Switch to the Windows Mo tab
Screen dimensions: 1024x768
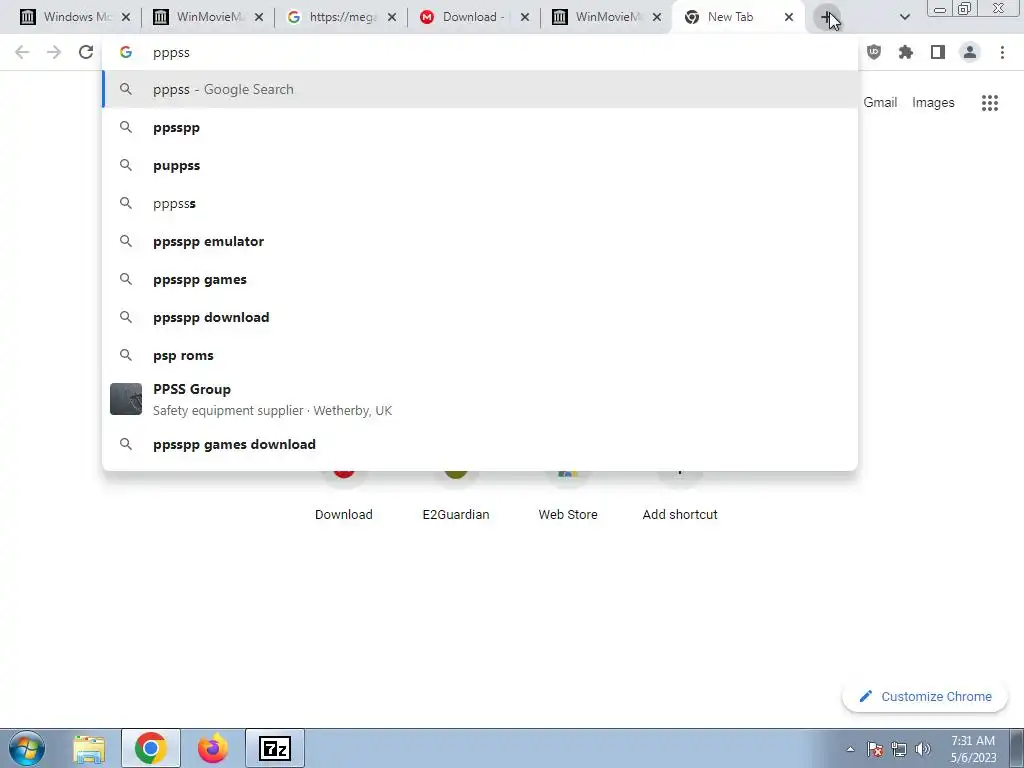point(70,18)
